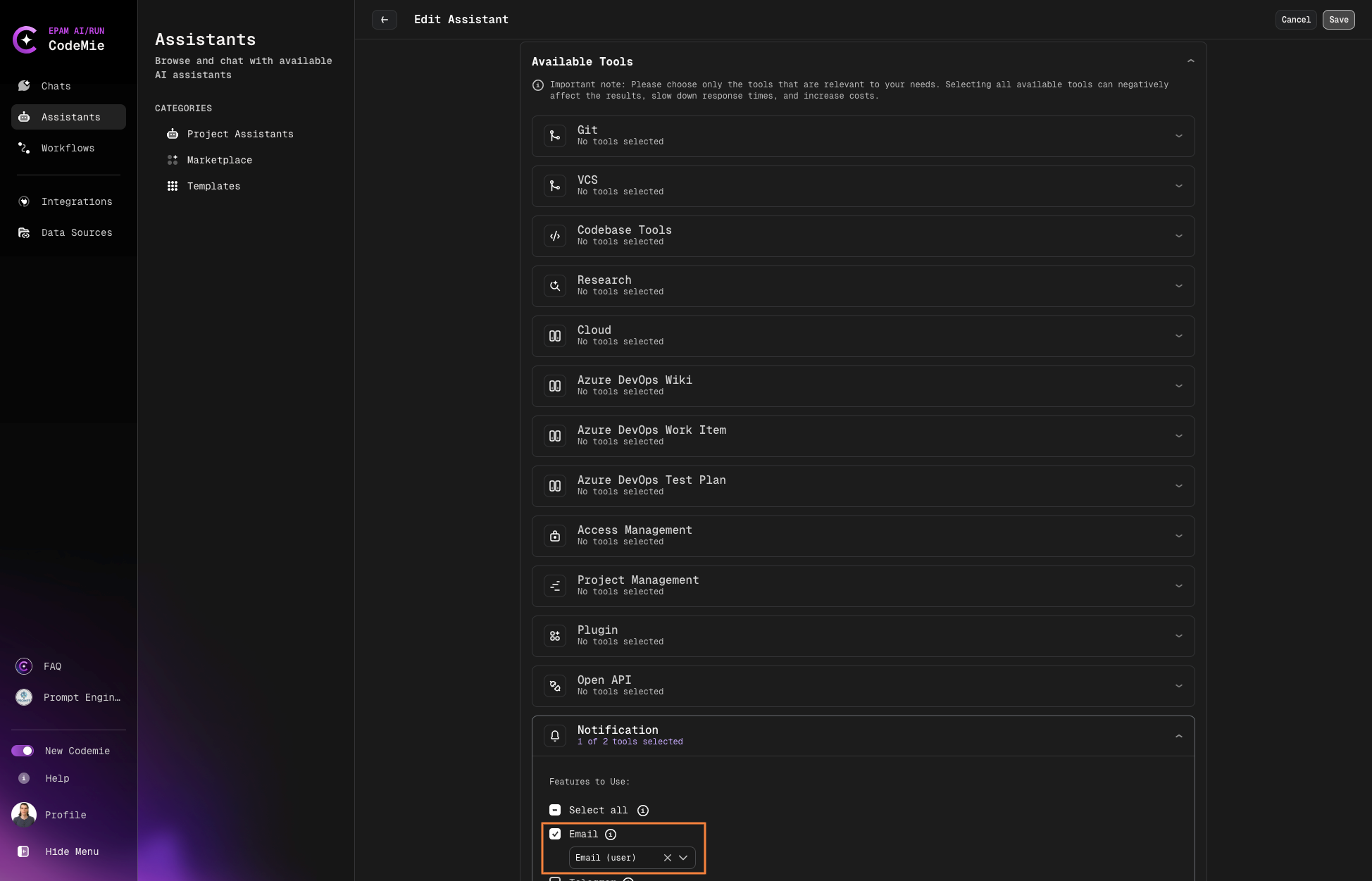The height and width of the screenshot is (881, 1372).
Task: Click the CodeMie logo
Action: [26, 40]
